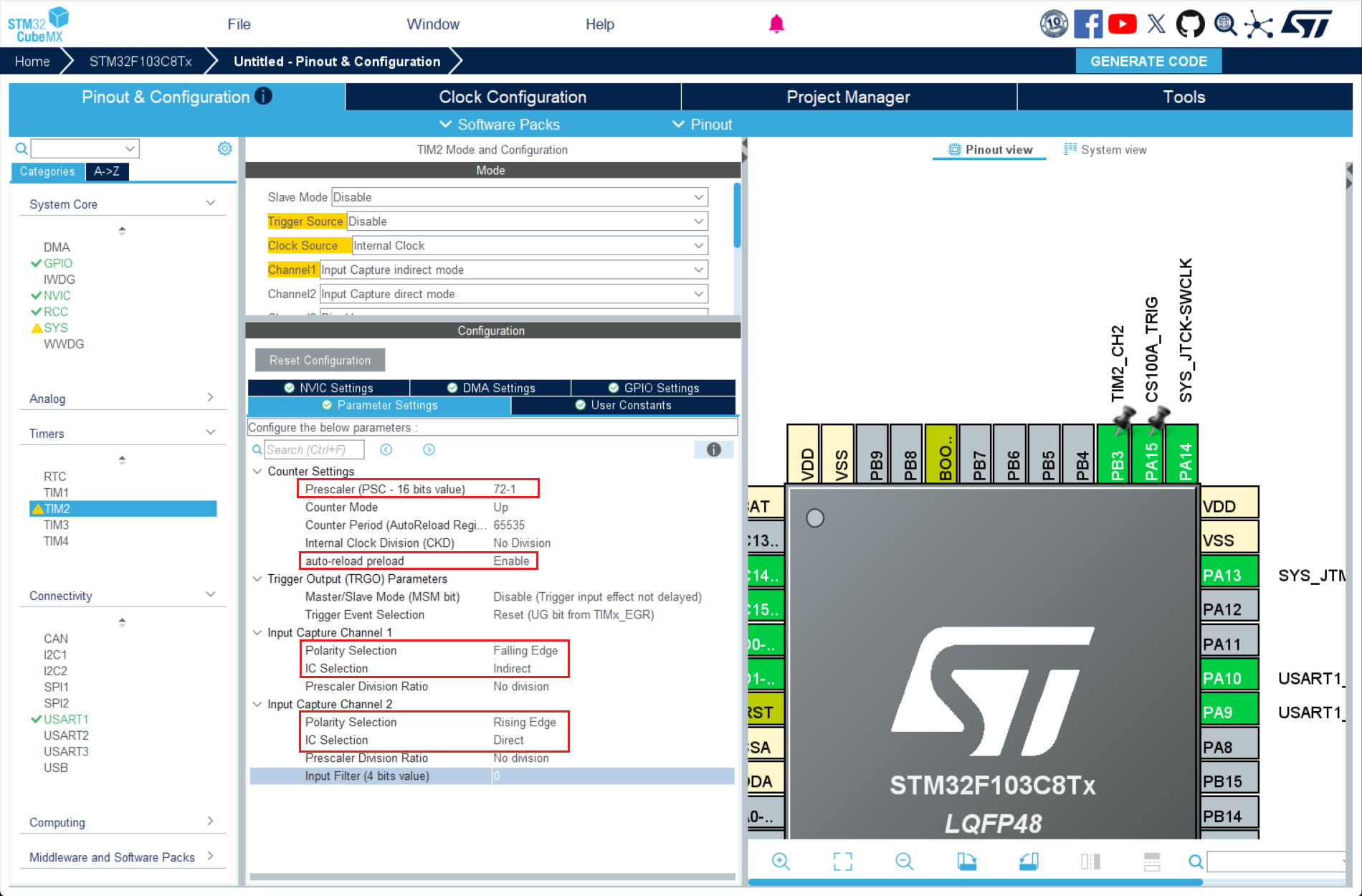1362x896 pixels.
Task: Open the Channel1 mode dropdown
Action: pos(514,270)
